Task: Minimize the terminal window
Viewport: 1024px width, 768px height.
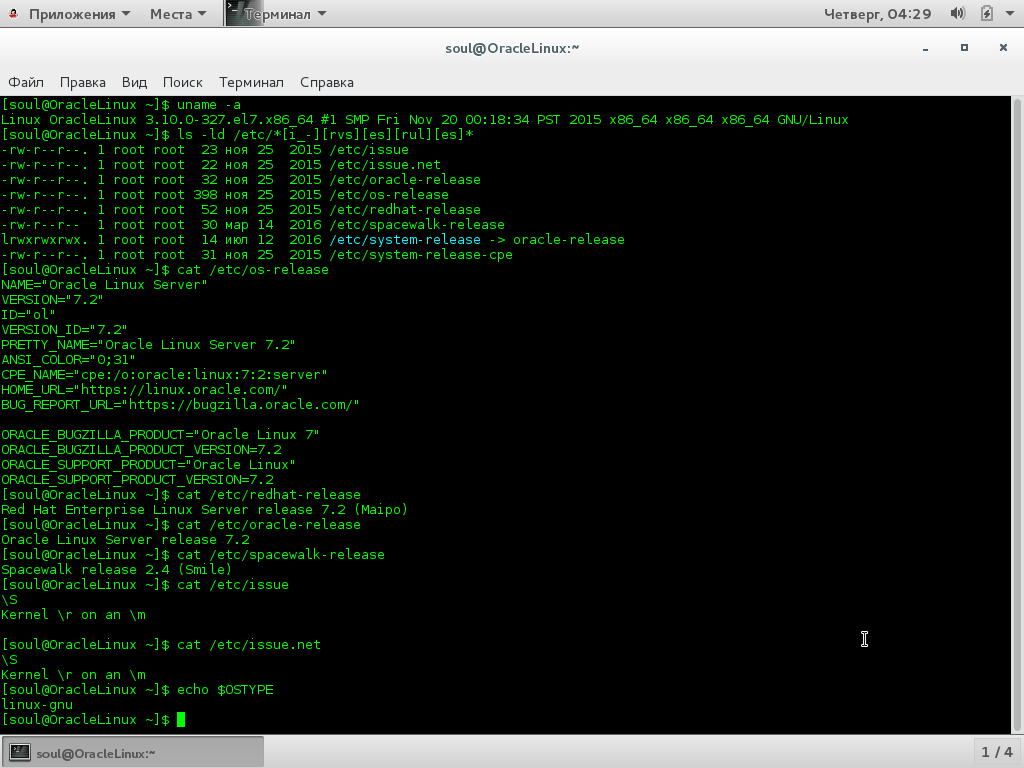Action: click(925, 48)
